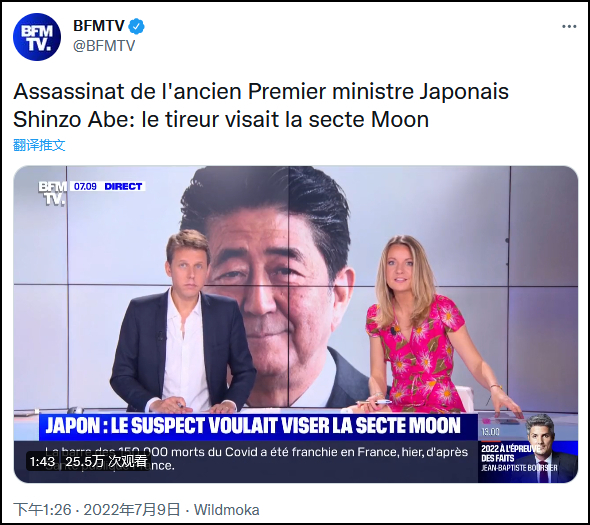The width and height of the screenshot is (590, 525).
Task: Click the Wildmoka source link
Action: tap(227, 510)
